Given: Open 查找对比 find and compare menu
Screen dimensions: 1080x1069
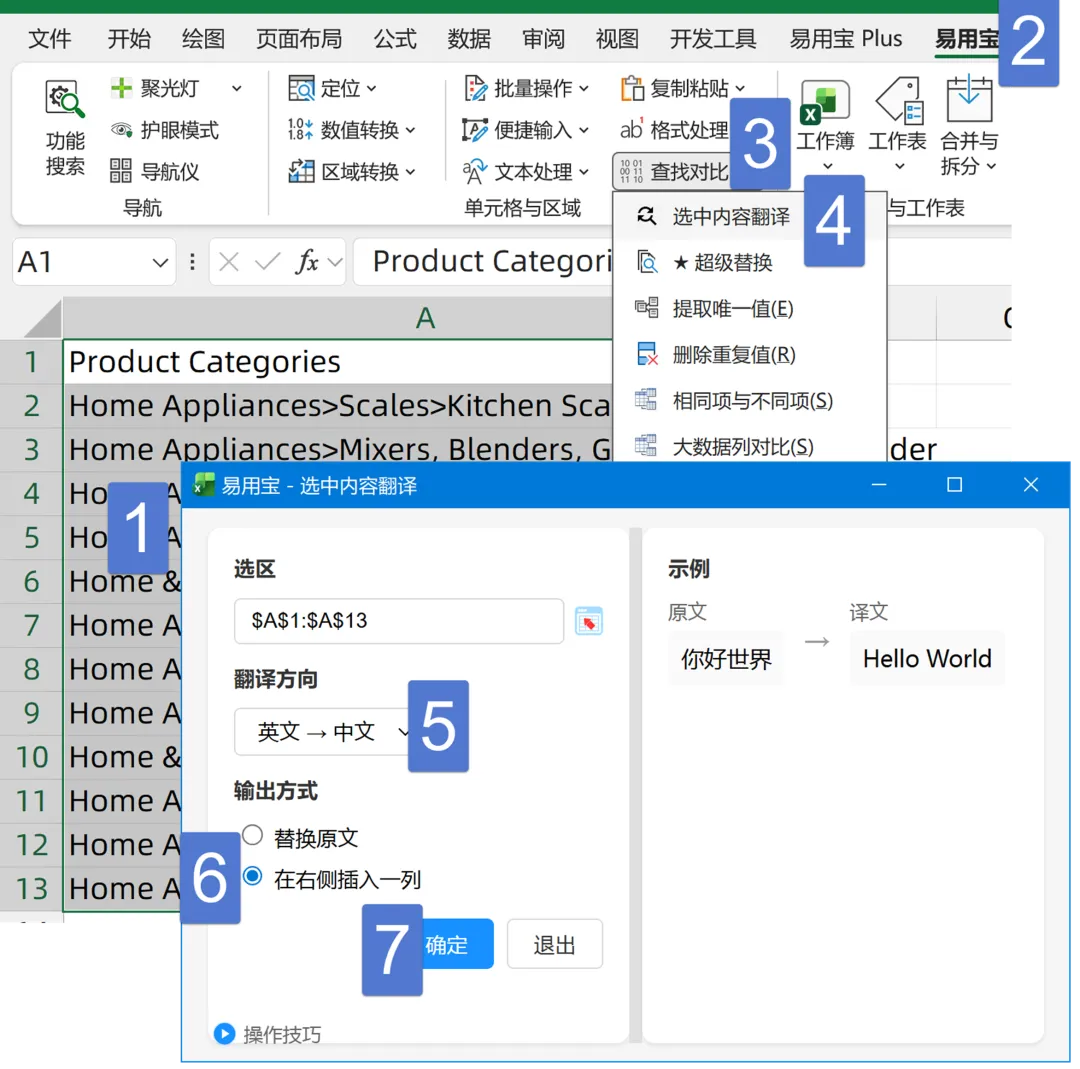Looking at the screenshot, I should 672,172.
